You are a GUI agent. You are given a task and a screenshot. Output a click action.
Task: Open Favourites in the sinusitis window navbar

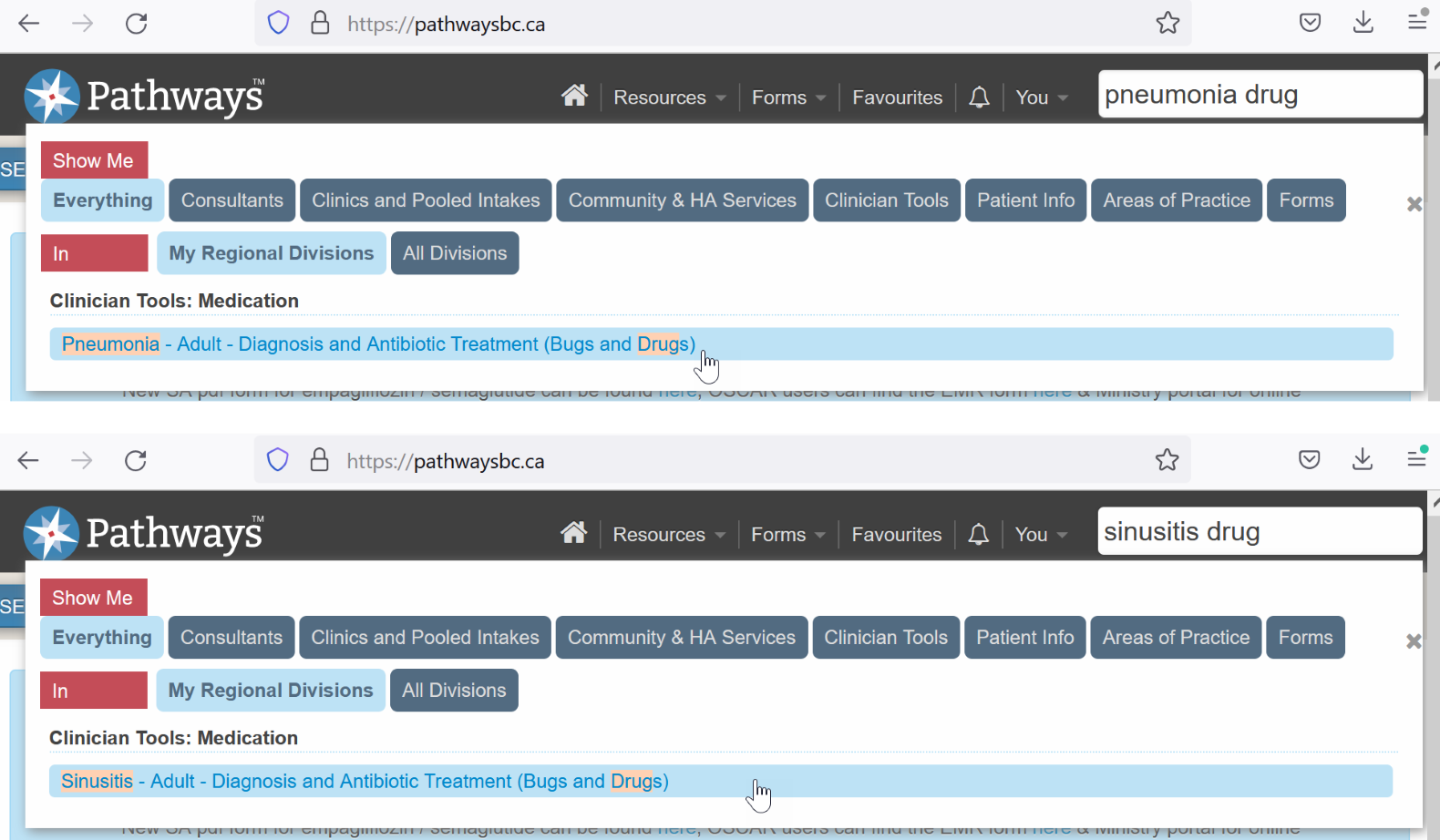(x=896, y=535)
